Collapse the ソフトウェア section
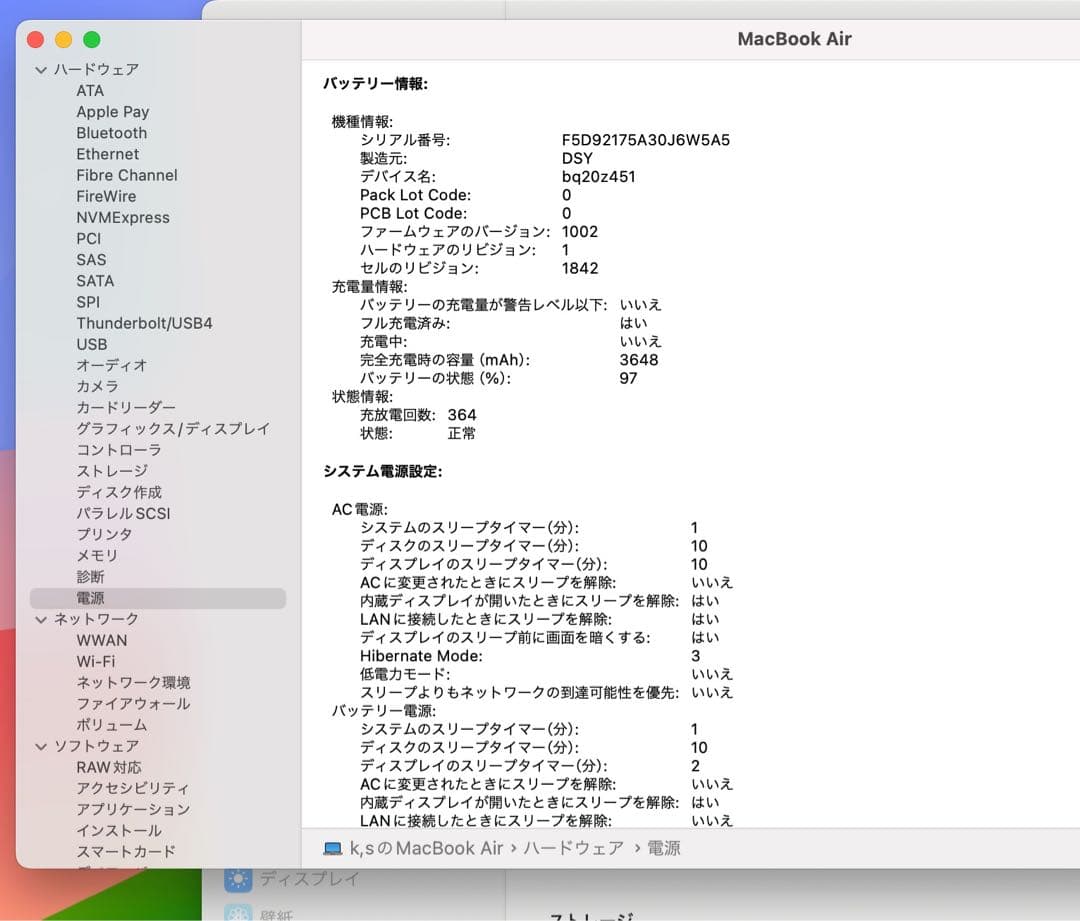Screen dimensions: 1080x921 click(x=40, y=745)
